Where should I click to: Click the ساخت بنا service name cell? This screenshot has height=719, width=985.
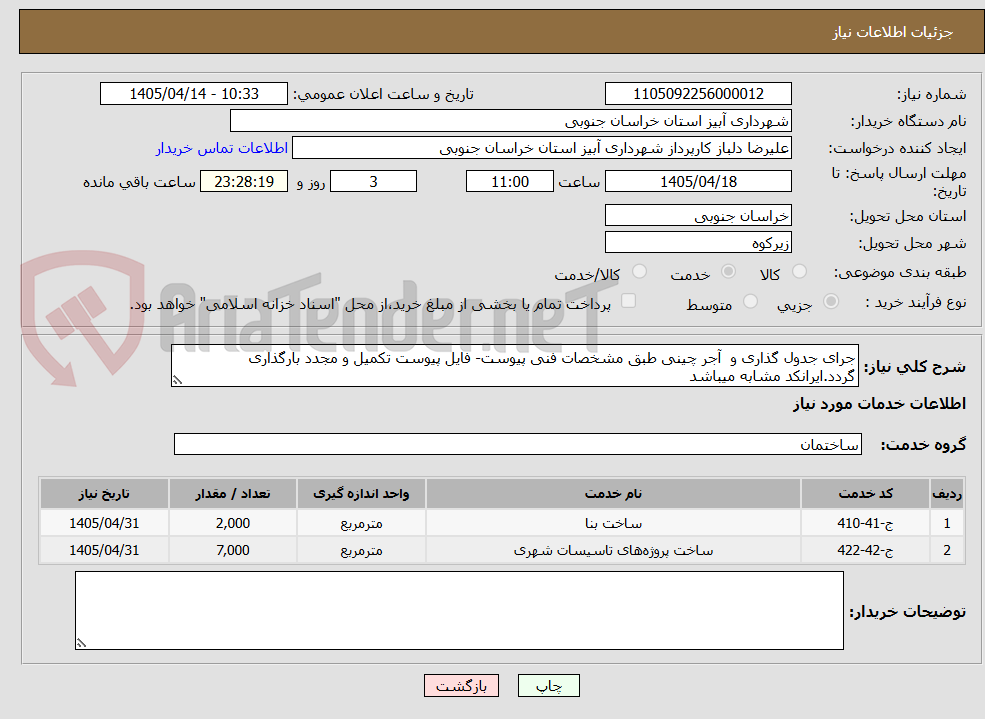[x=613, y=522]
